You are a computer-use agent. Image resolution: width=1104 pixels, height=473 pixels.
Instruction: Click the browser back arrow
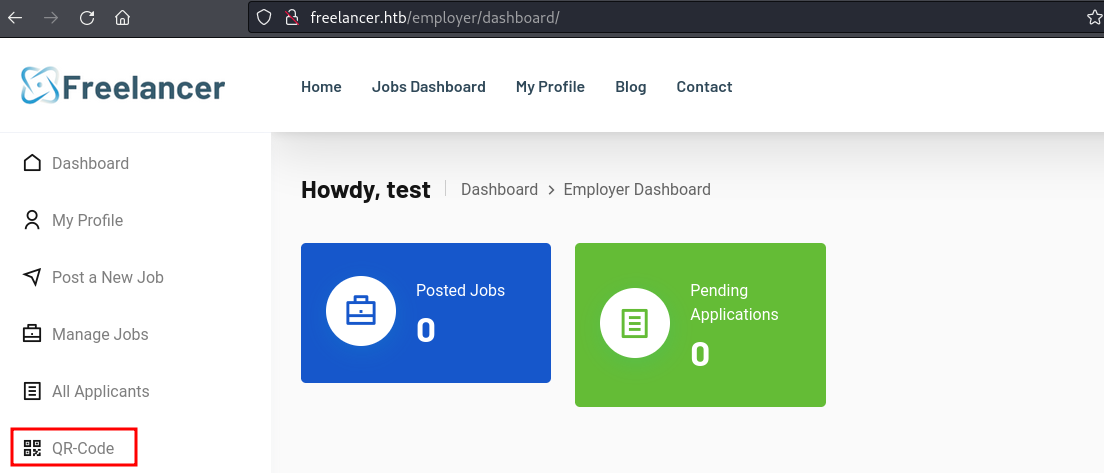(15, 17)
